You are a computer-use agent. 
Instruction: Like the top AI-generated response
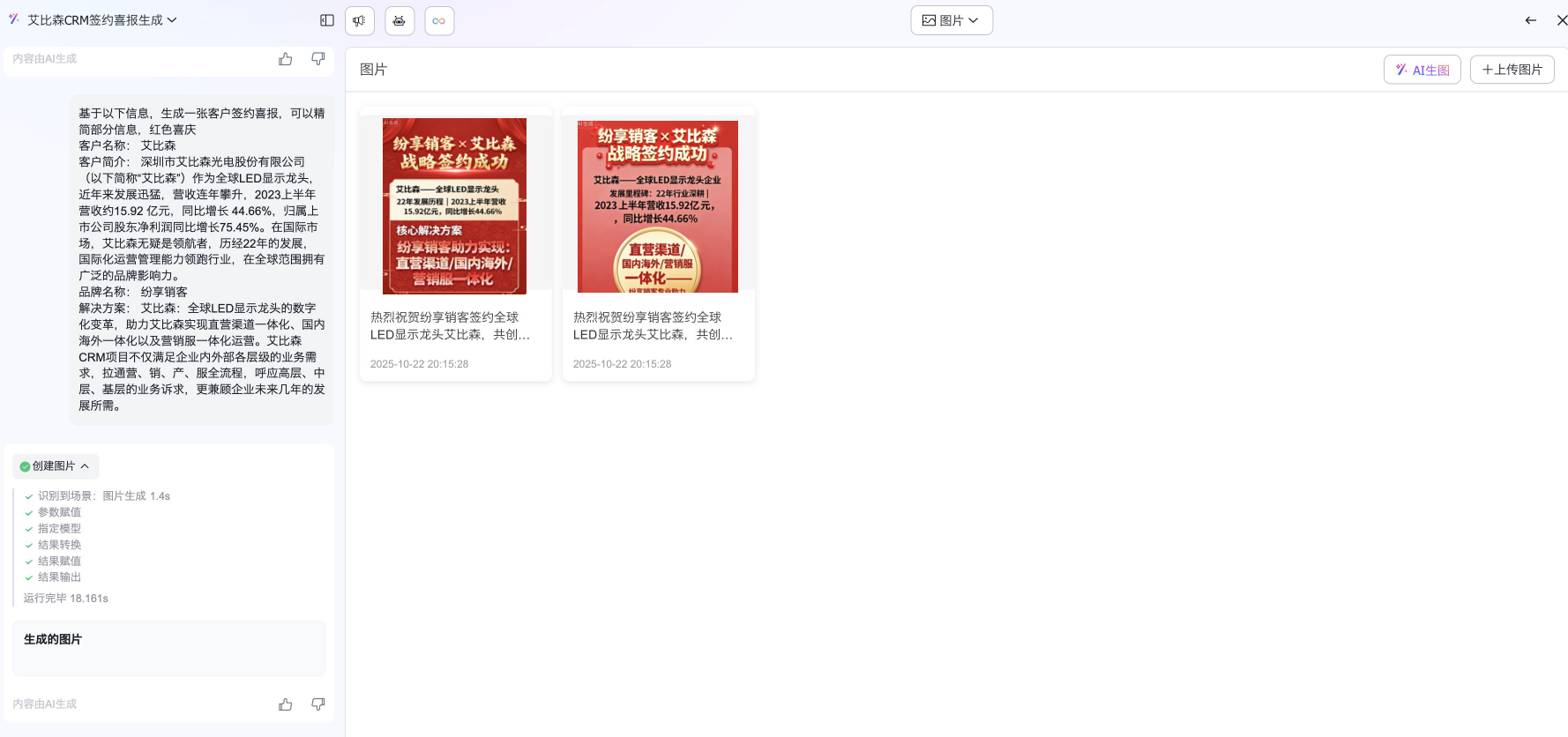point(286,59)
